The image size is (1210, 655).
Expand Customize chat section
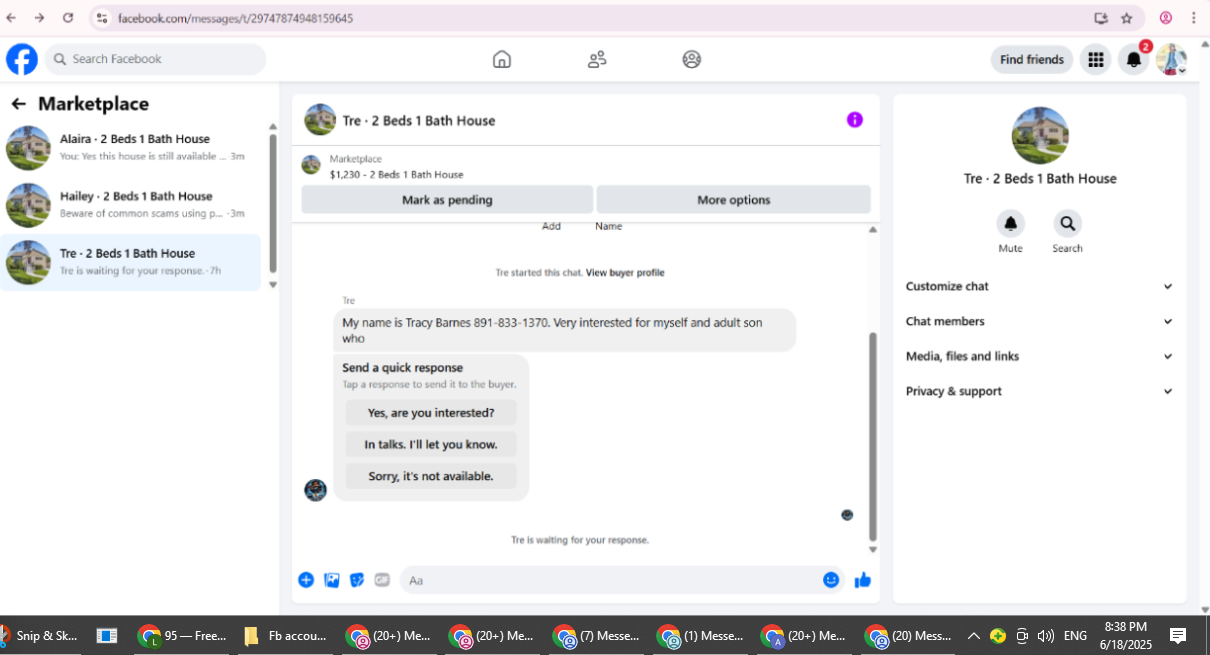(x=1040, y=286)
